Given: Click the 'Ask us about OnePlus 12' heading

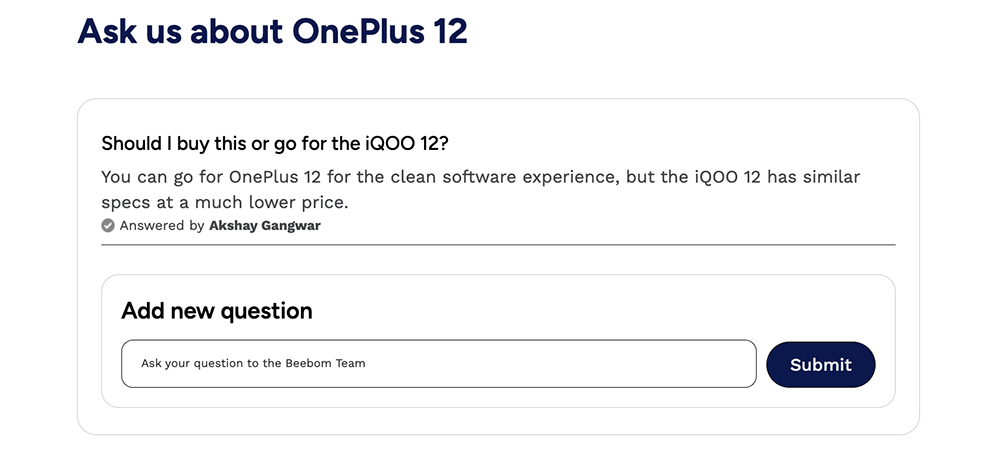Looking at the screenshot, I should [x=272, y=31].
